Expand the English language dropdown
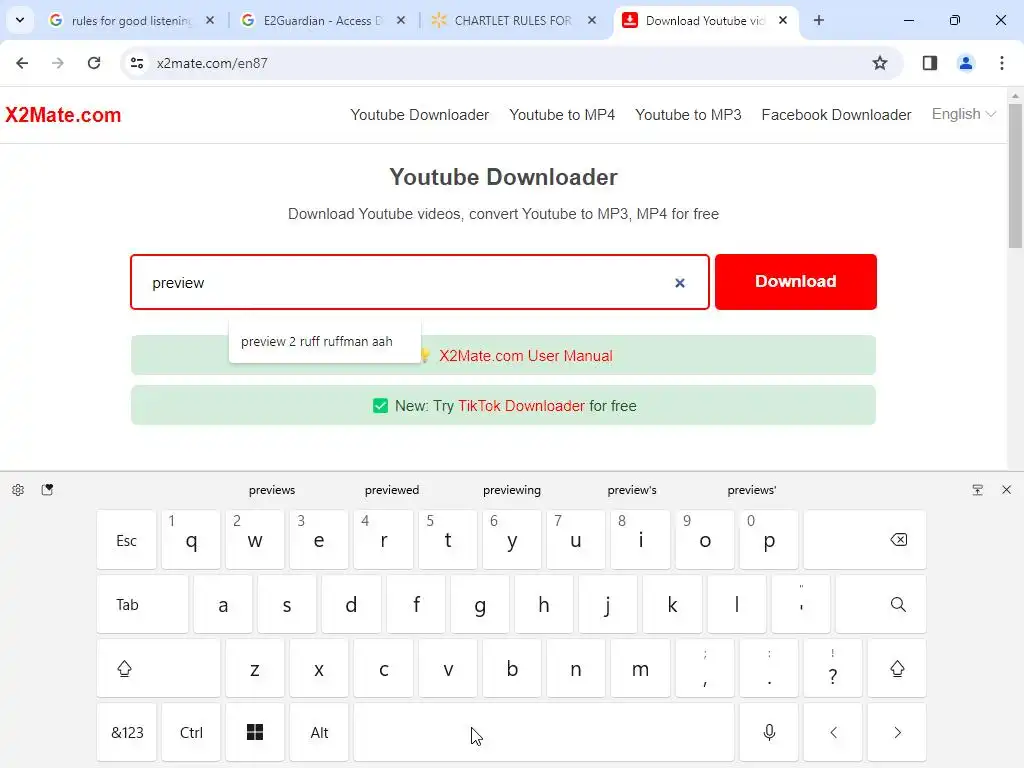This screenshot has width=1024, height=768. [964, 114]
